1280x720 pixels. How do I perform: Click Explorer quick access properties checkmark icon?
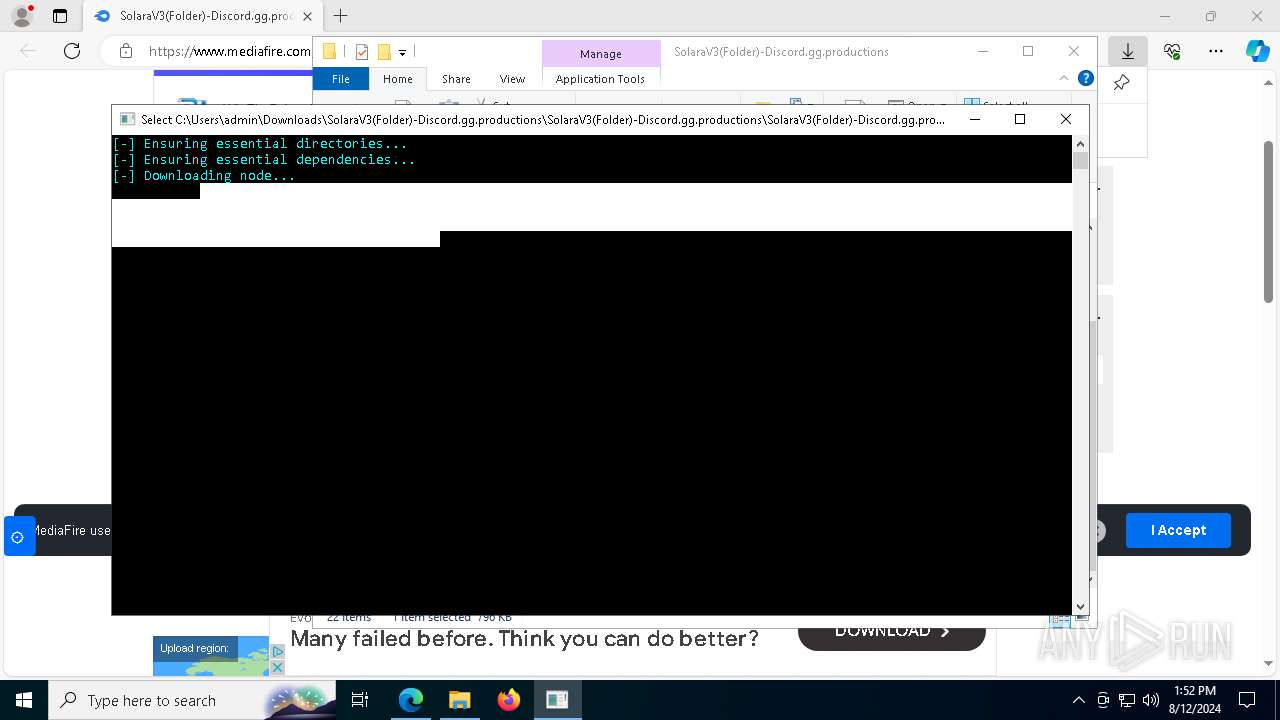point(362,52)
